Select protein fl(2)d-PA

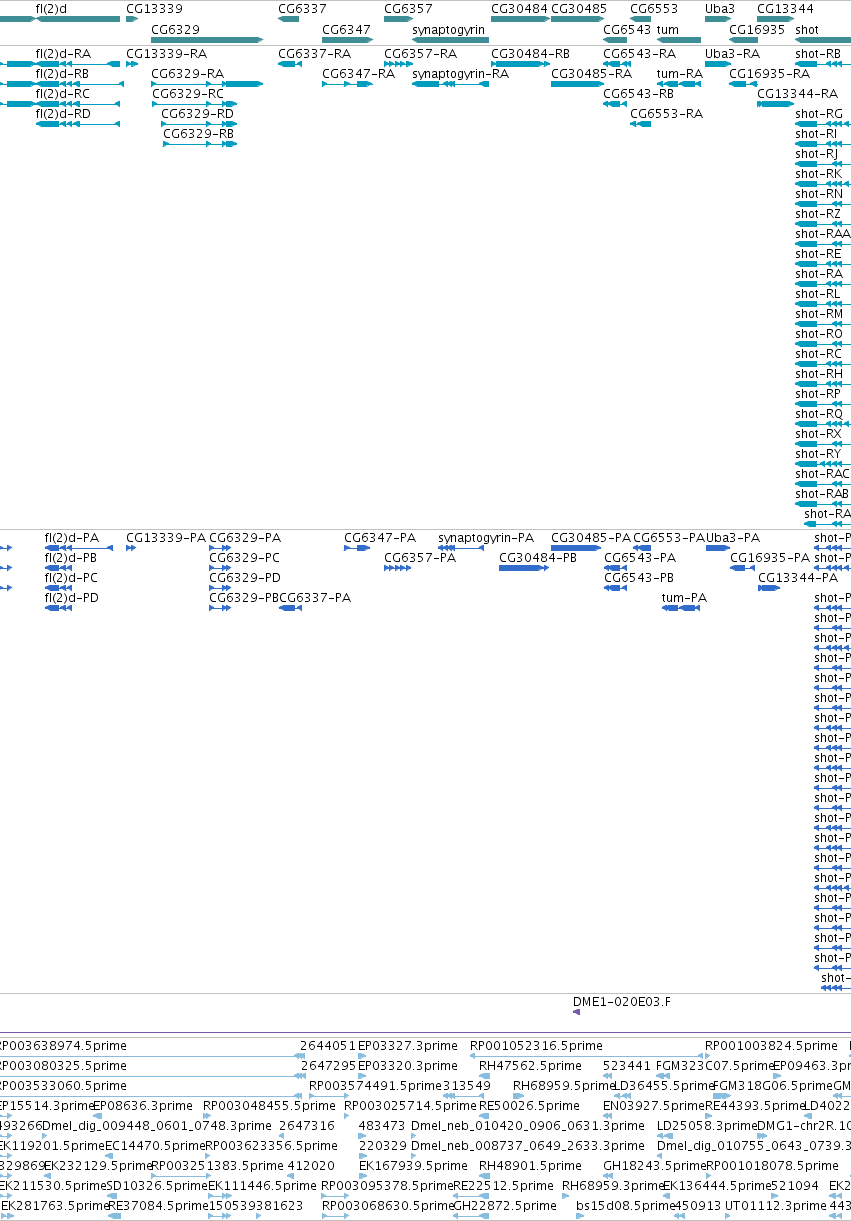click(71, 538)
